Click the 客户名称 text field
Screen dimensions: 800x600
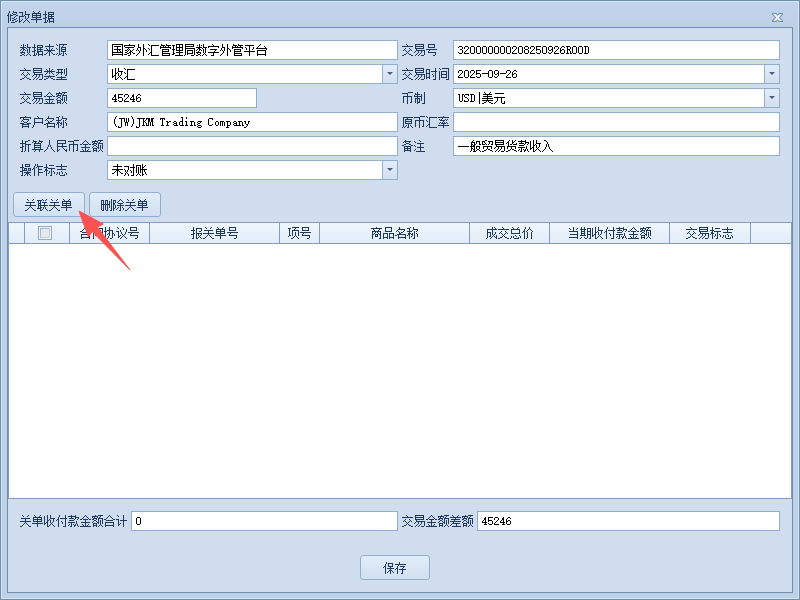pyautogui.click(x=251, y=122)
